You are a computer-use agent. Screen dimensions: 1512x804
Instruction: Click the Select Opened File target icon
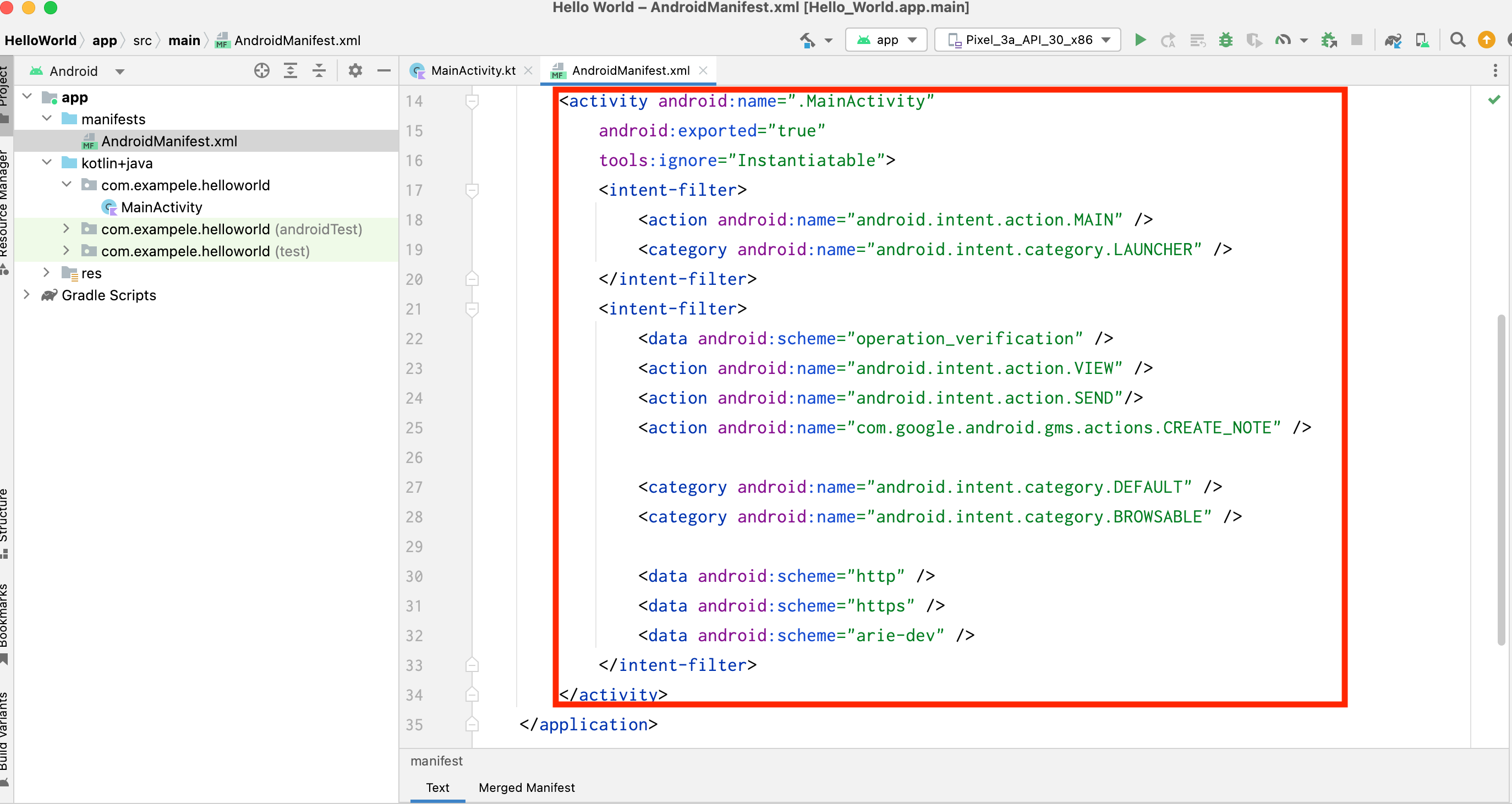click(262, 71)
